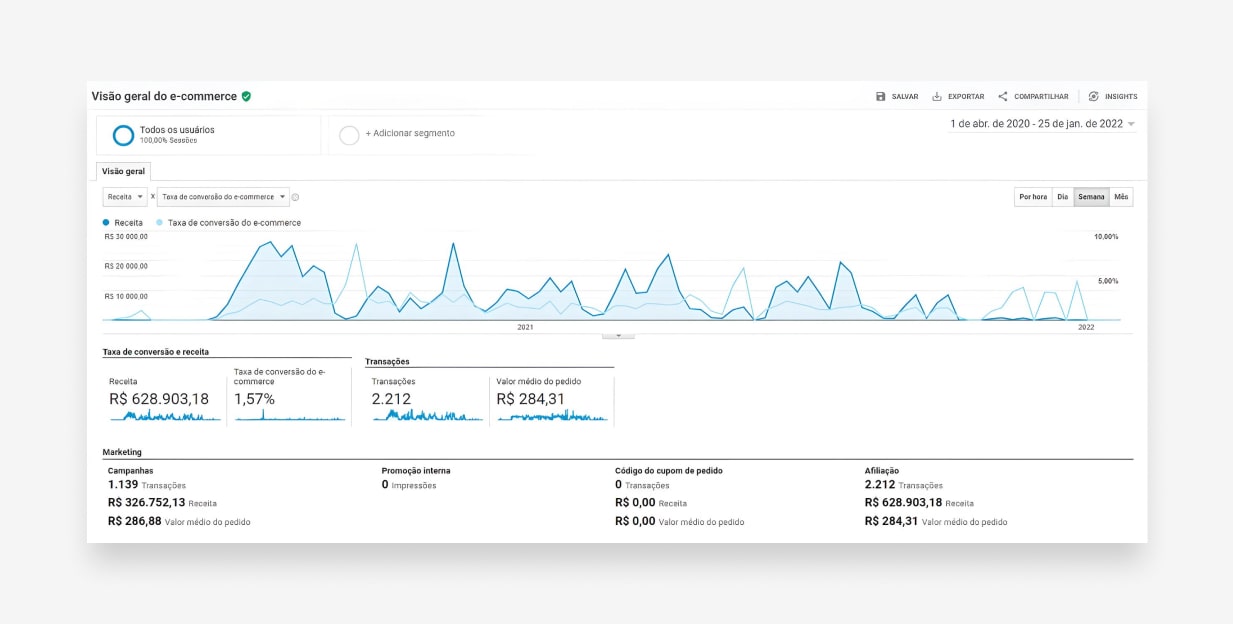Image resolution: width=1233 pixels, height=624 pixels.
Task: Switch to the Visão geral tab
Action: coord(124,172)
